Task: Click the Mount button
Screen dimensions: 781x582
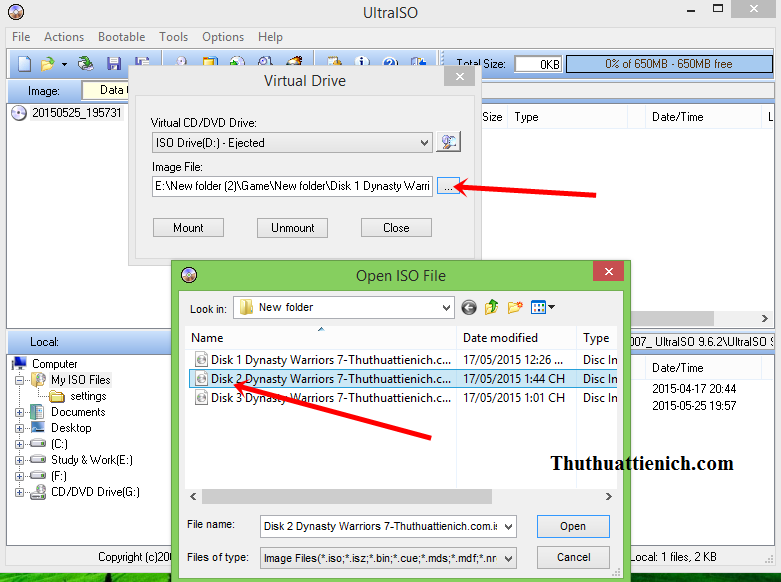Action: pos(188,228)
